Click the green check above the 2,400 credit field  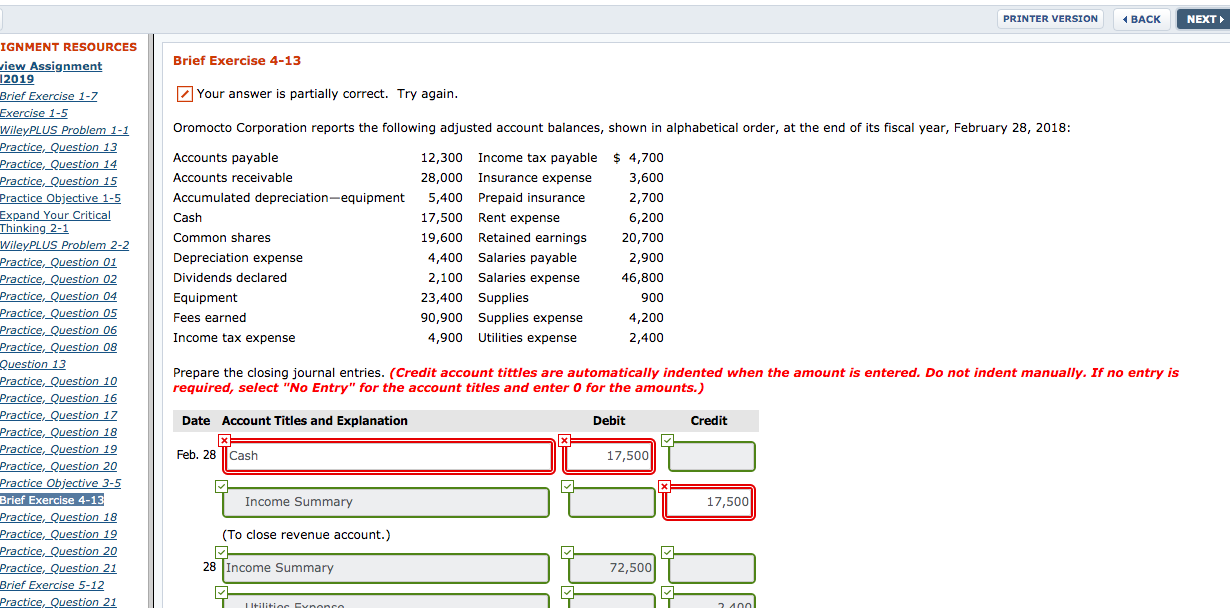pyautogui.click(x=665, y=592)
